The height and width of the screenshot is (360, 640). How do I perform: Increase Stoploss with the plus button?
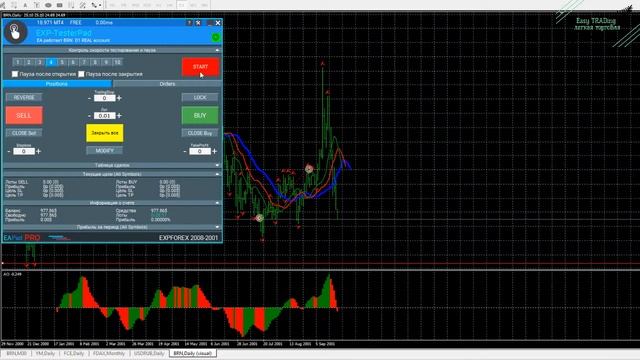coord(38,151)
